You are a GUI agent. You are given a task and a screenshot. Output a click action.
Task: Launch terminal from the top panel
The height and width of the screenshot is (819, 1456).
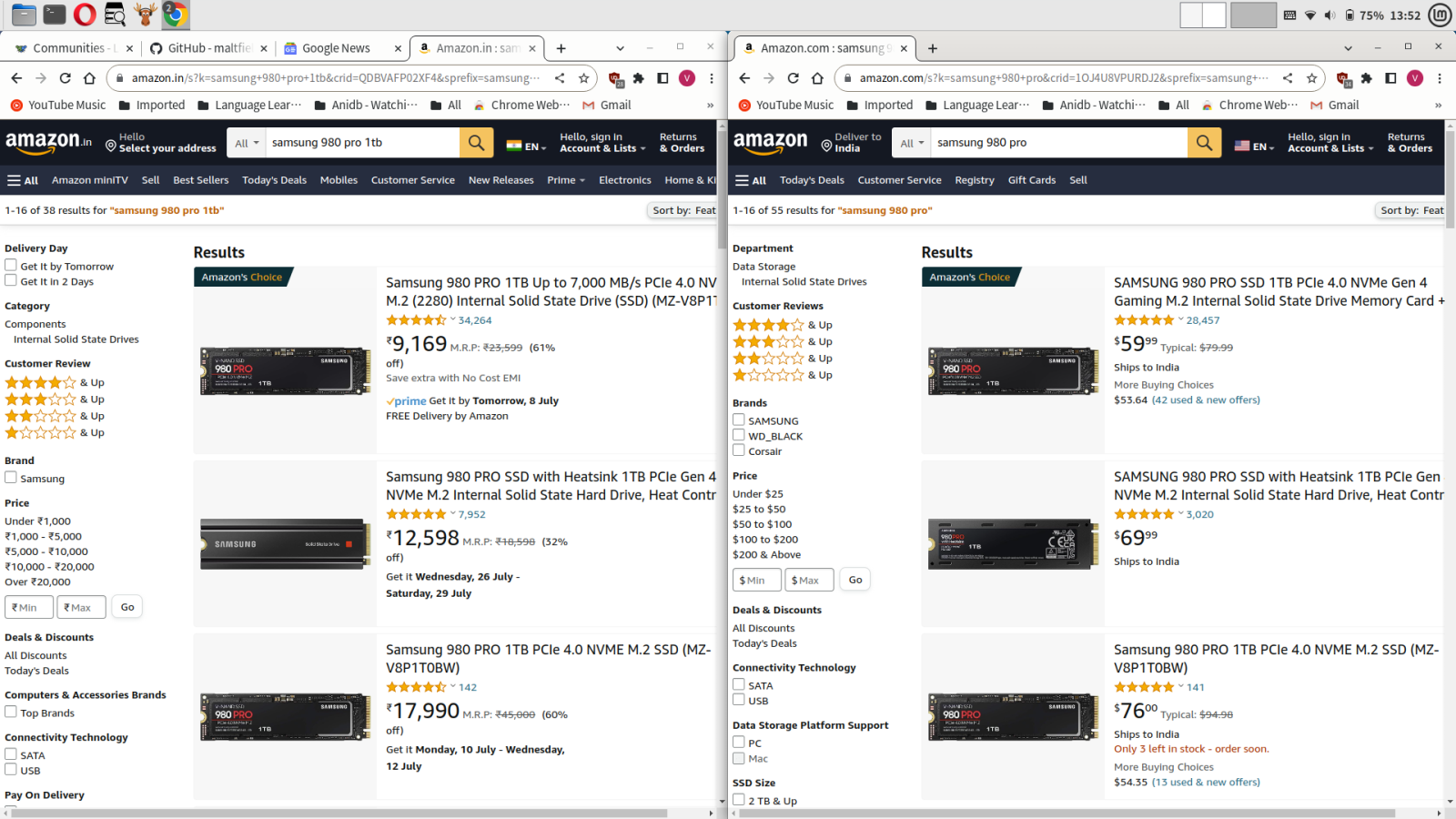[x=55, y=15]
